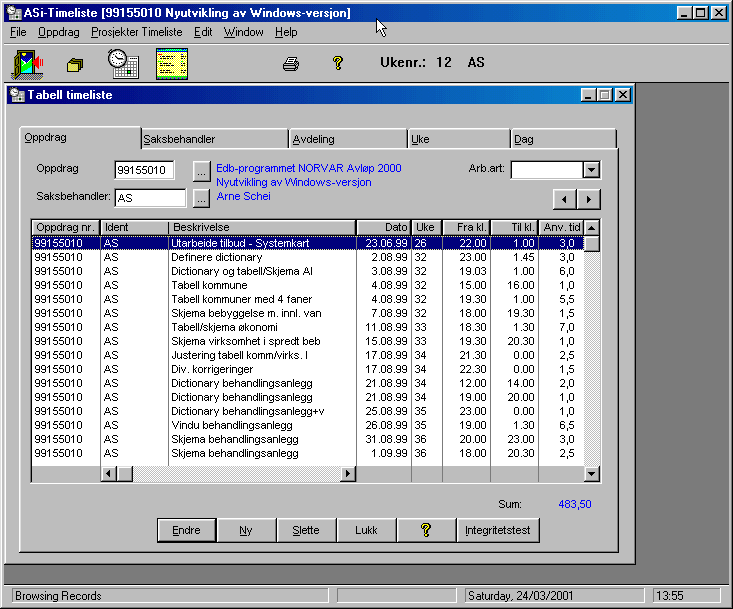Go to next record with right arrow

[589, 198]
